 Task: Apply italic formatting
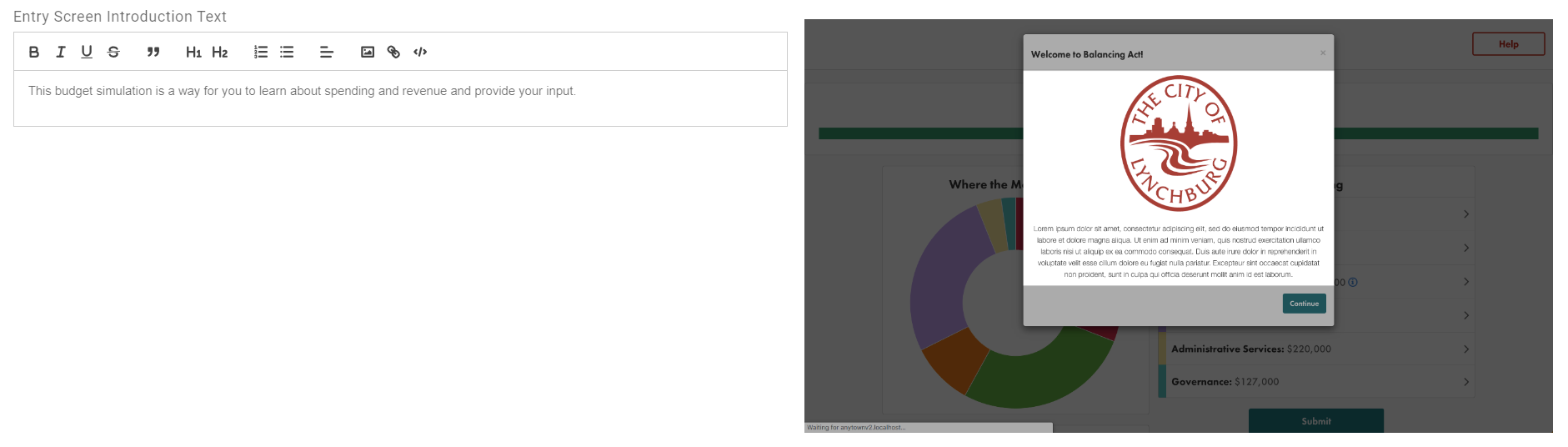60,52
